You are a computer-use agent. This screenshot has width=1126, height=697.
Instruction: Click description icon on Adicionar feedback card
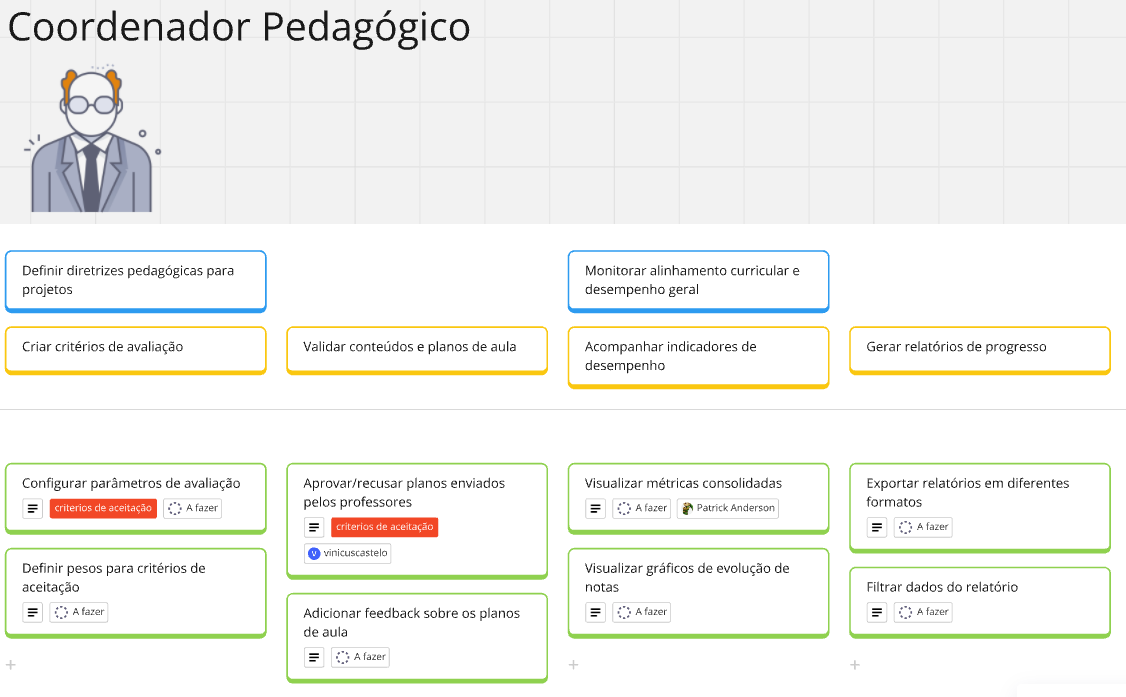(314, 657)
